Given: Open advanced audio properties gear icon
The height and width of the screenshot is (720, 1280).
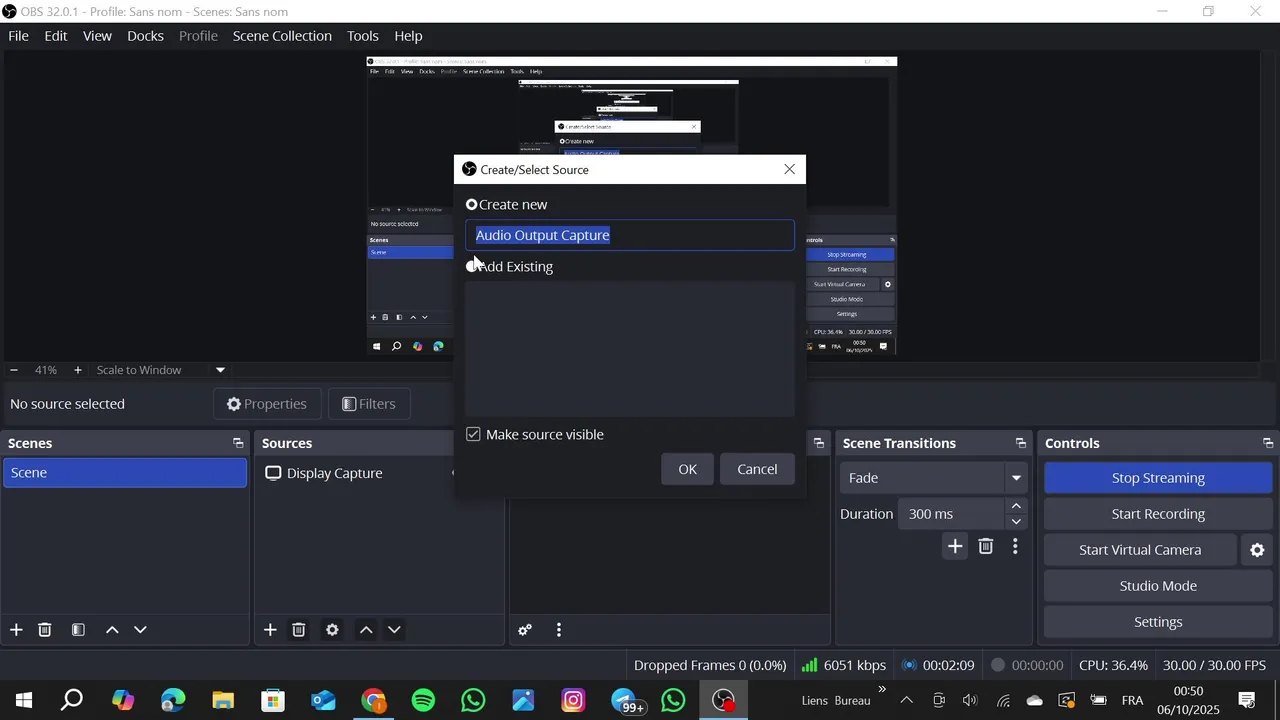Looking at the screenshot, I should 525,630.
